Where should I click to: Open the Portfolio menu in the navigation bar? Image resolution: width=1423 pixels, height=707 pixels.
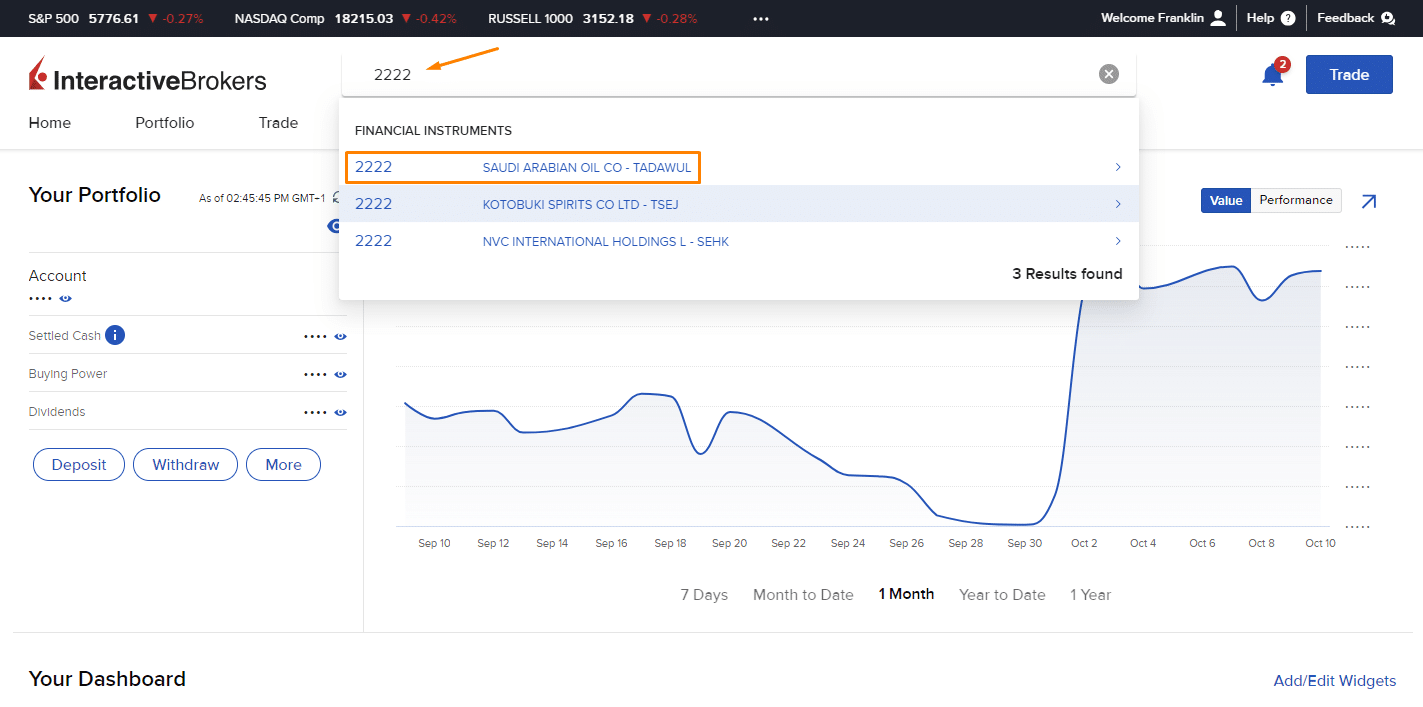[x=165, y=123]
